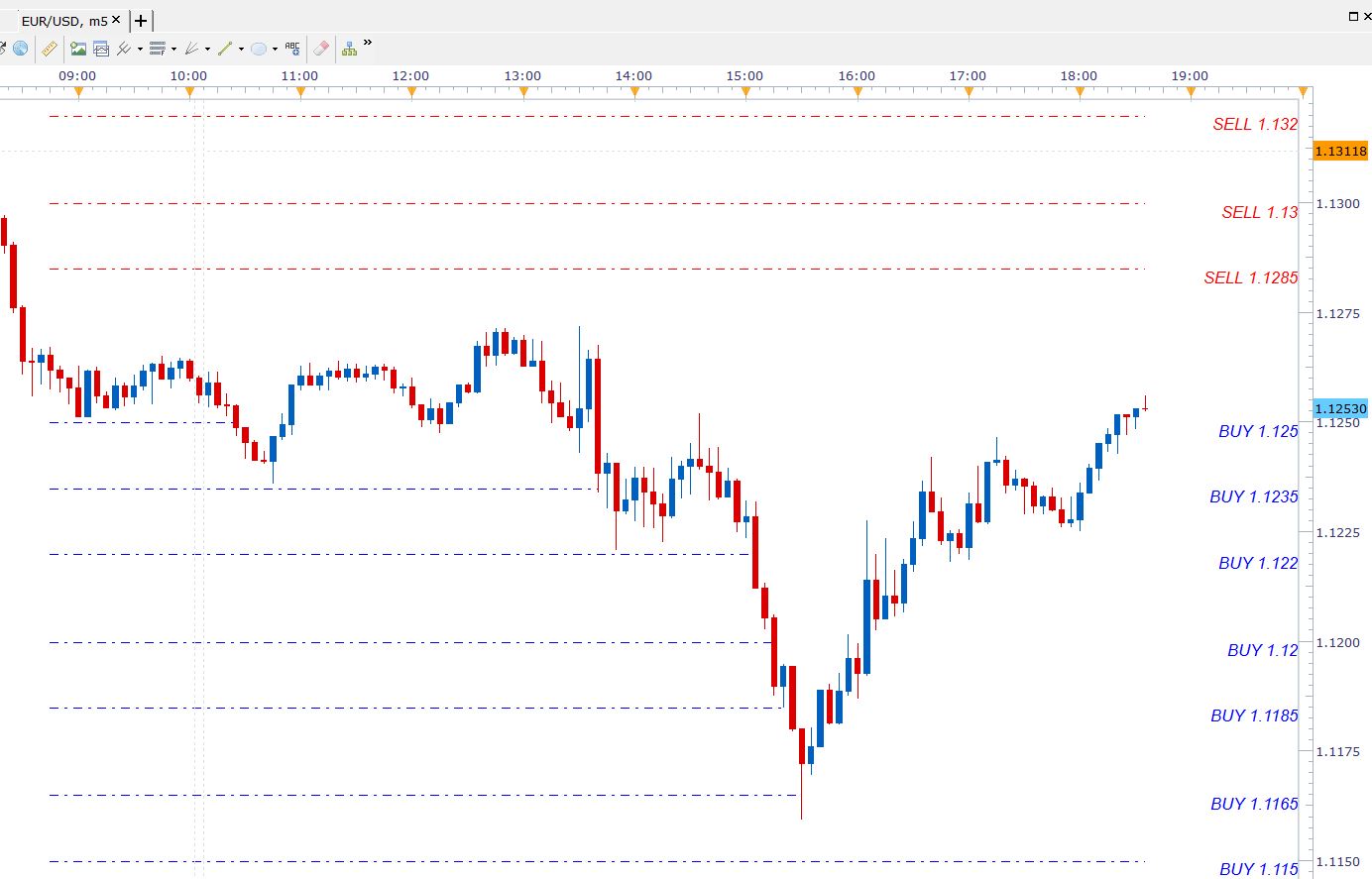This screenshot has width=1372, height=879.
Task: Click the BUY 1.115 order label
Action: click(1259, 869)
